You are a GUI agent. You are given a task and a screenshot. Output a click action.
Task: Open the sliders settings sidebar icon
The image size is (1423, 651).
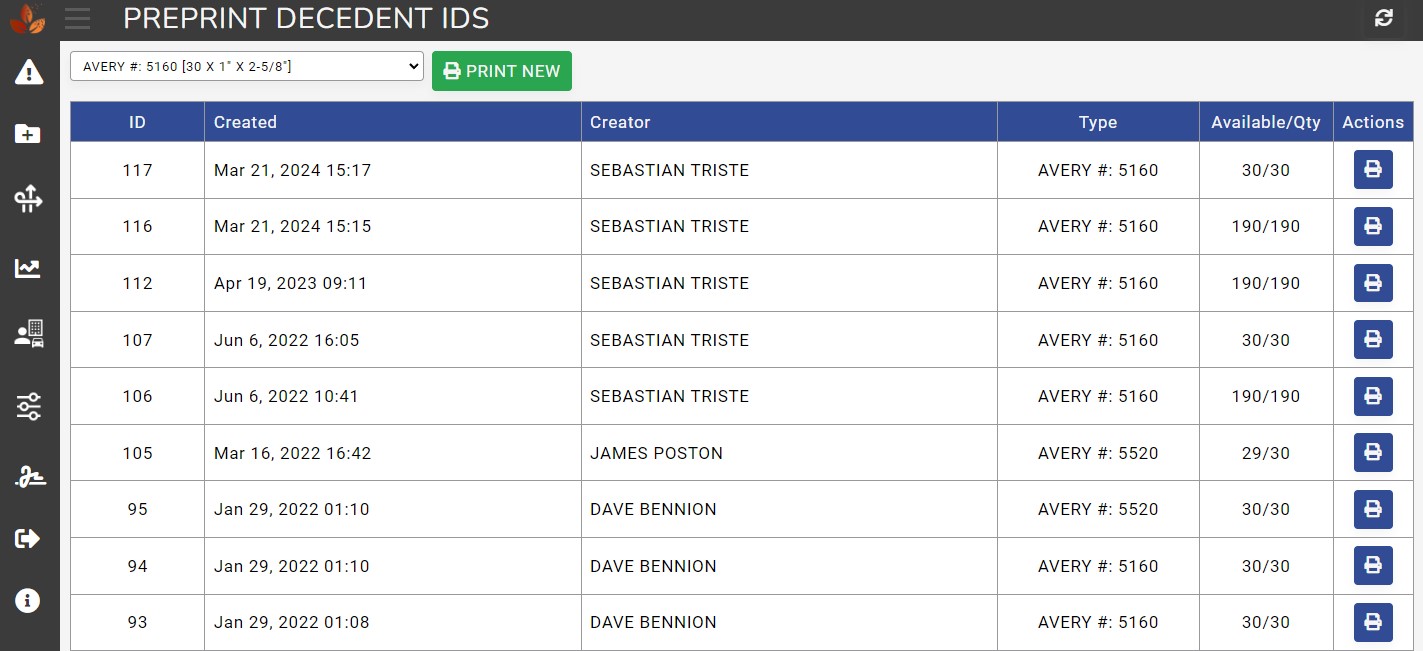pyautogui.click(x=28, y=406)
